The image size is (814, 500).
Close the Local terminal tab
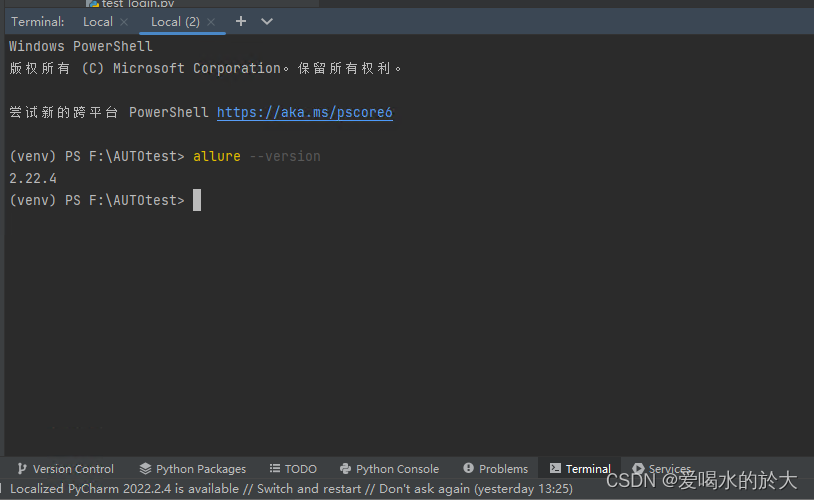[x=124, y=22]
